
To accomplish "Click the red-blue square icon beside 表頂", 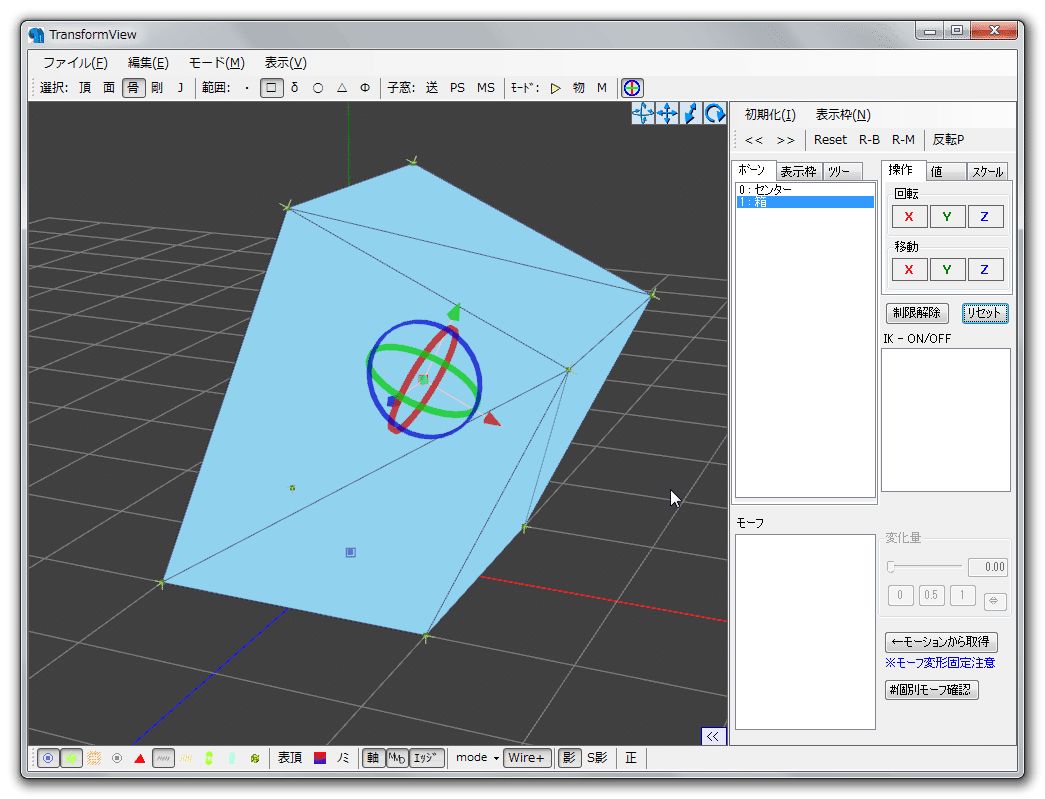I will 320,758.
